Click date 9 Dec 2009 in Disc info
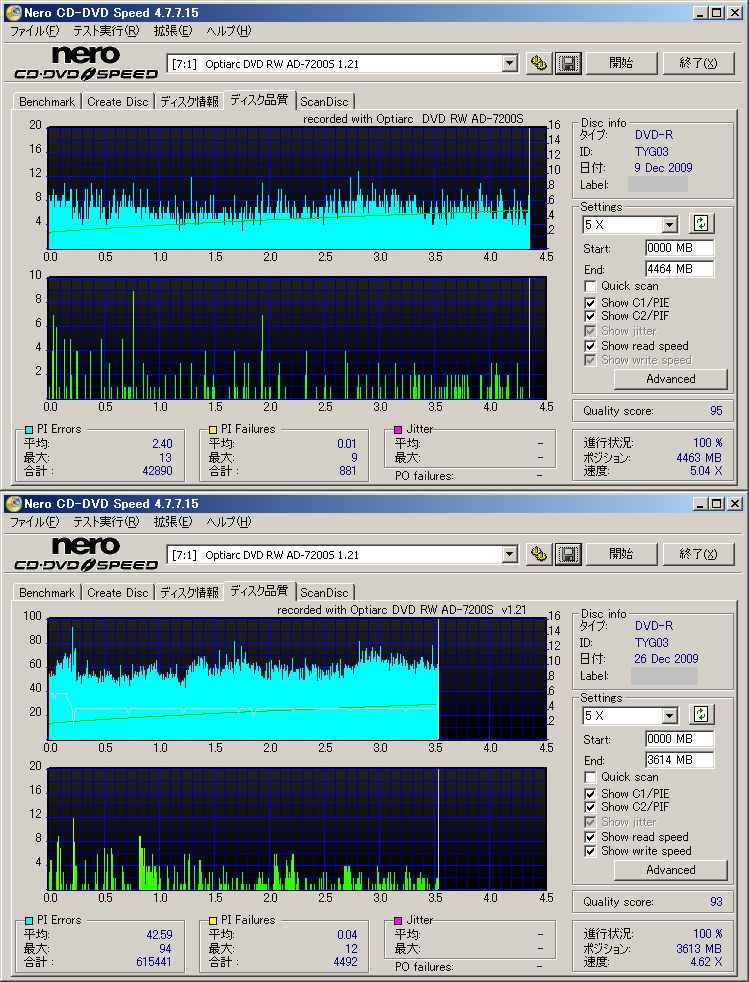 pos(663,168)
